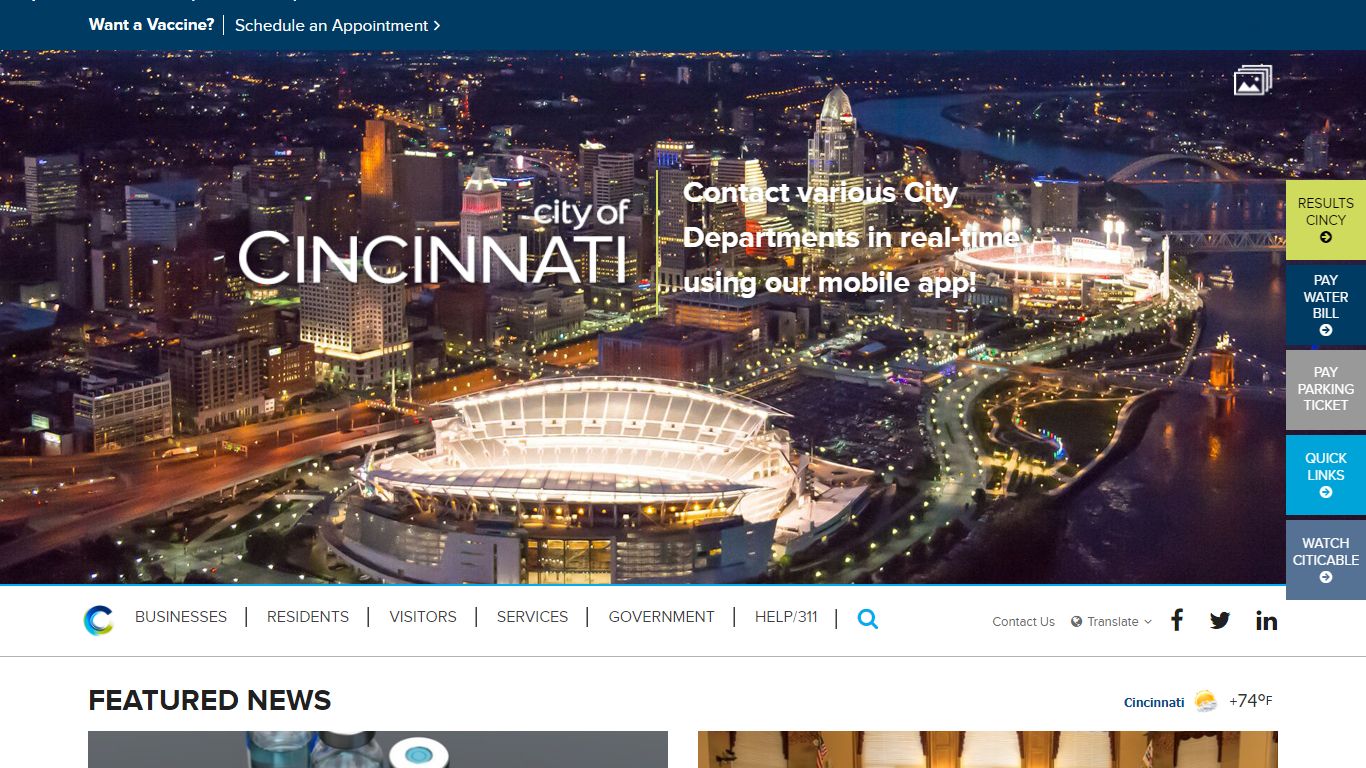Open the city's LinkedIn icon
This screenshot has width=1366, height=768.
(1266, 620)
